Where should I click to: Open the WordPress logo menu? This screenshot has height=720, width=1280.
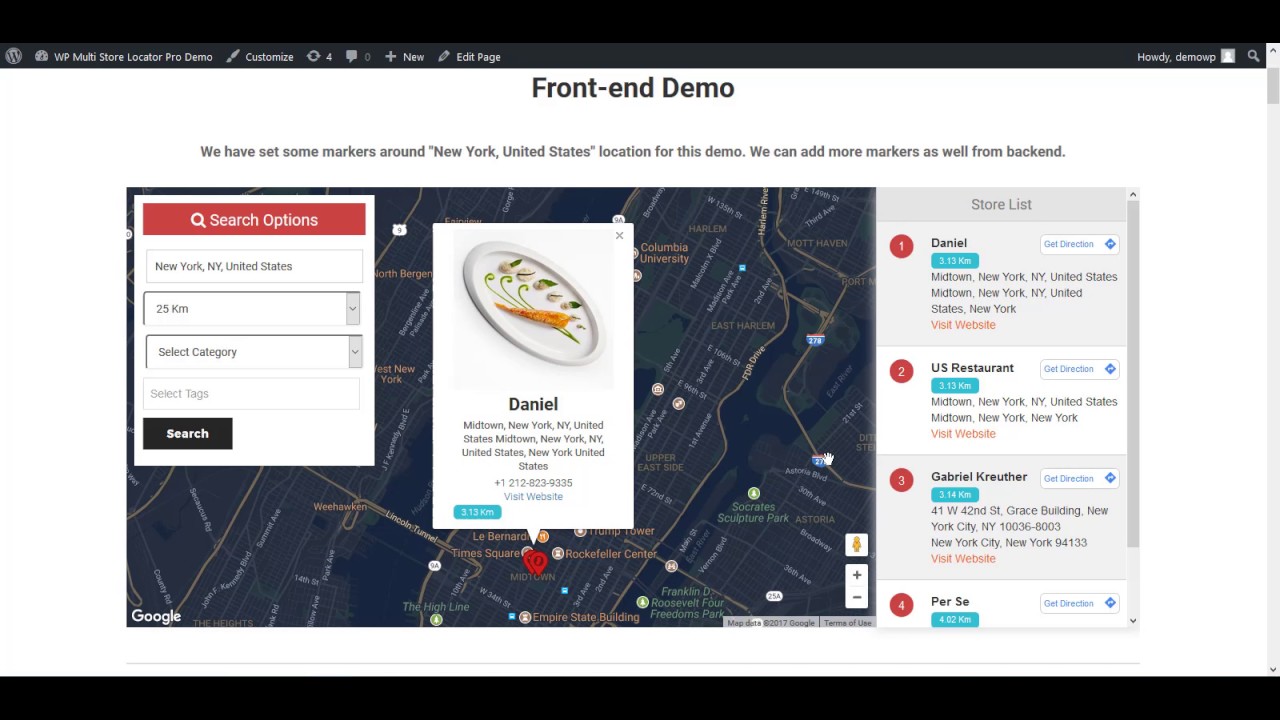[x=13, y=57]
